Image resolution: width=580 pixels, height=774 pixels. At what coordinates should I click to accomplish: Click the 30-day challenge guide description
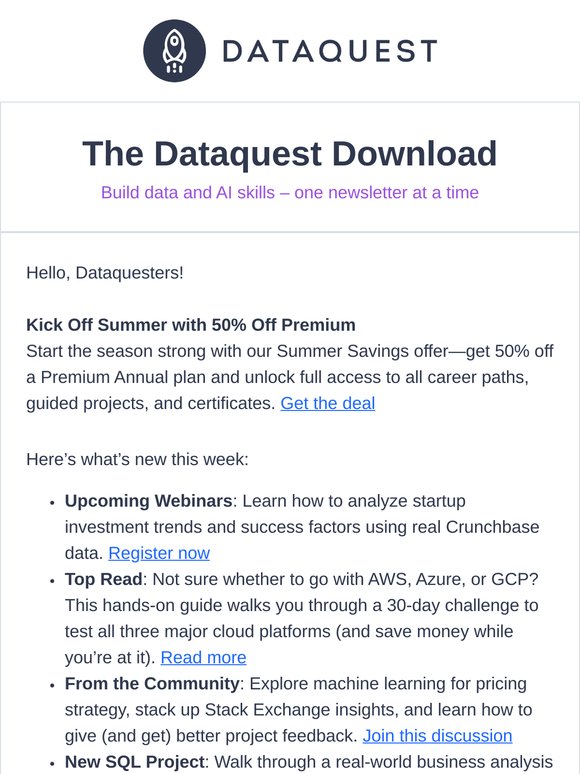tap(301, 631)
